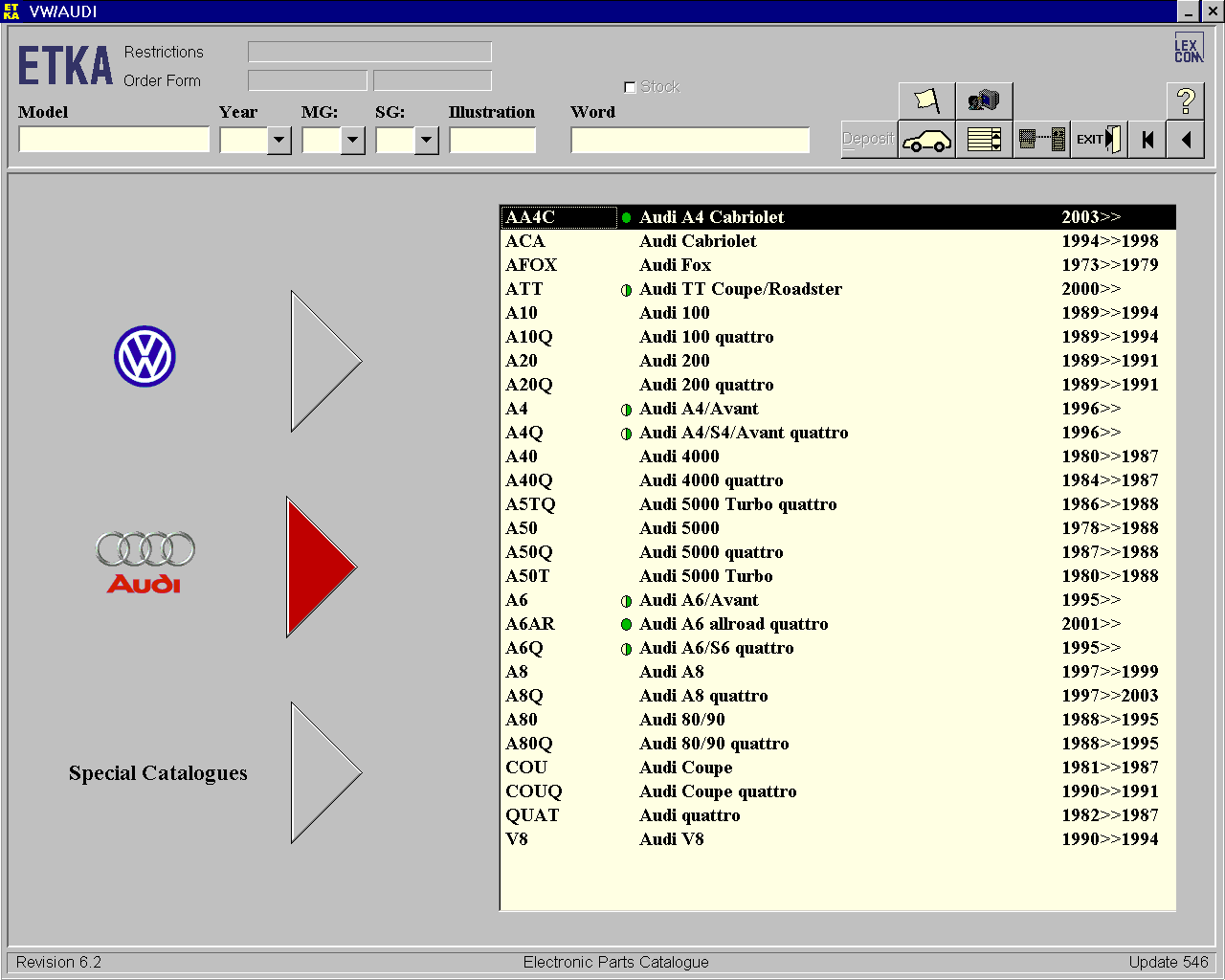This screenshot has width=1225, height=980.
Task: Click the green dot on Audi A4 Cabriolet row
Action: (x=627, y=218)
